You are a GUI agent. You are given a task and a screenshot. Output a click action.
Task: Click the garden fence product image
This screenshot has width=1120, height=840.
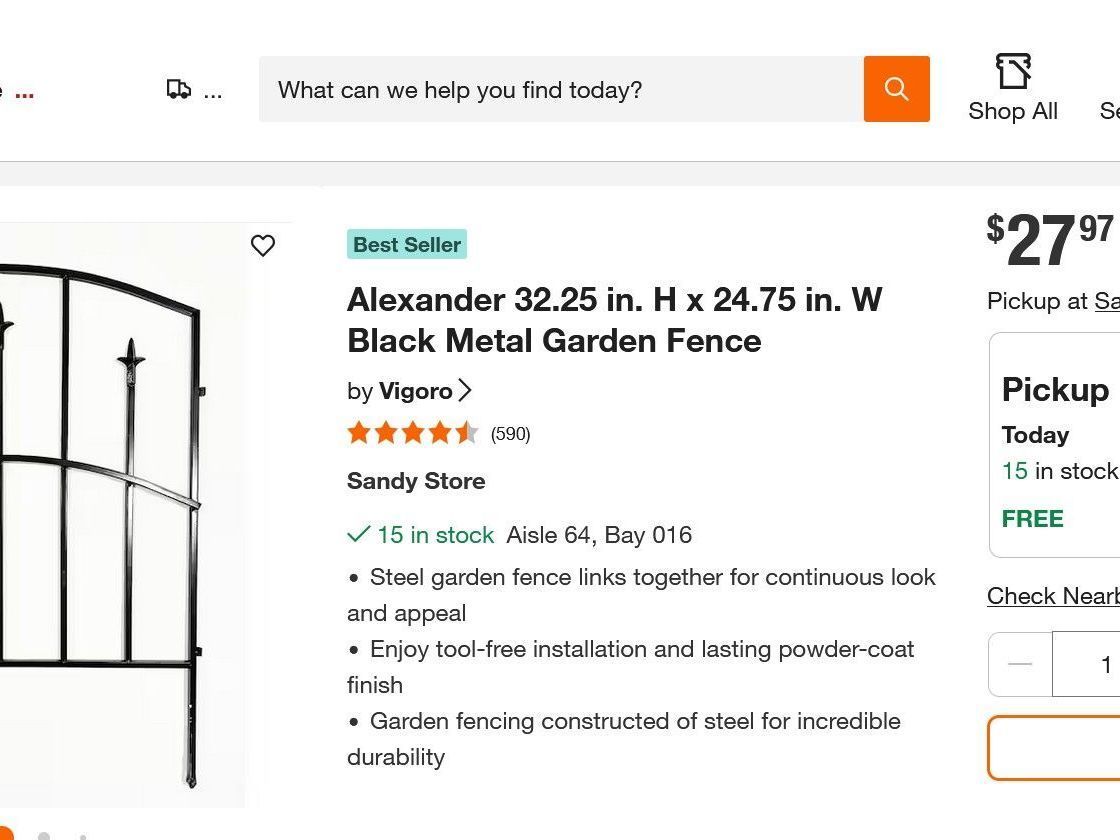click(x=121, y=514)
